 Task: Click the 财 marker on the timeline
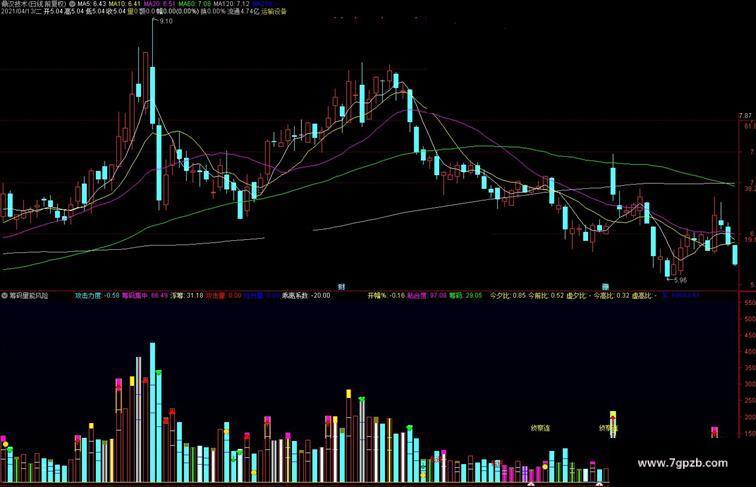click(x=341, y=286)
